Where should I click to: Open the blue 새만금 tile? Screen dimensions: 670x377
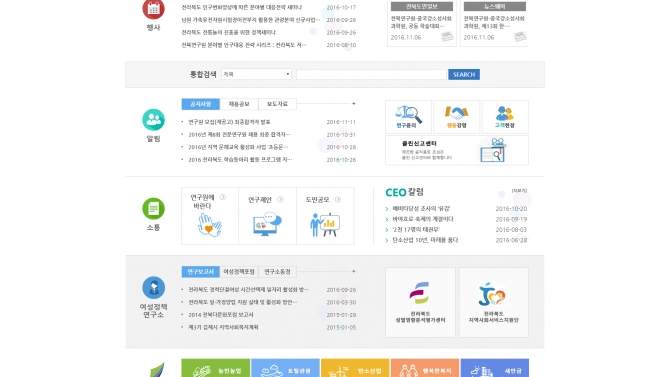(x=494, y=368)
